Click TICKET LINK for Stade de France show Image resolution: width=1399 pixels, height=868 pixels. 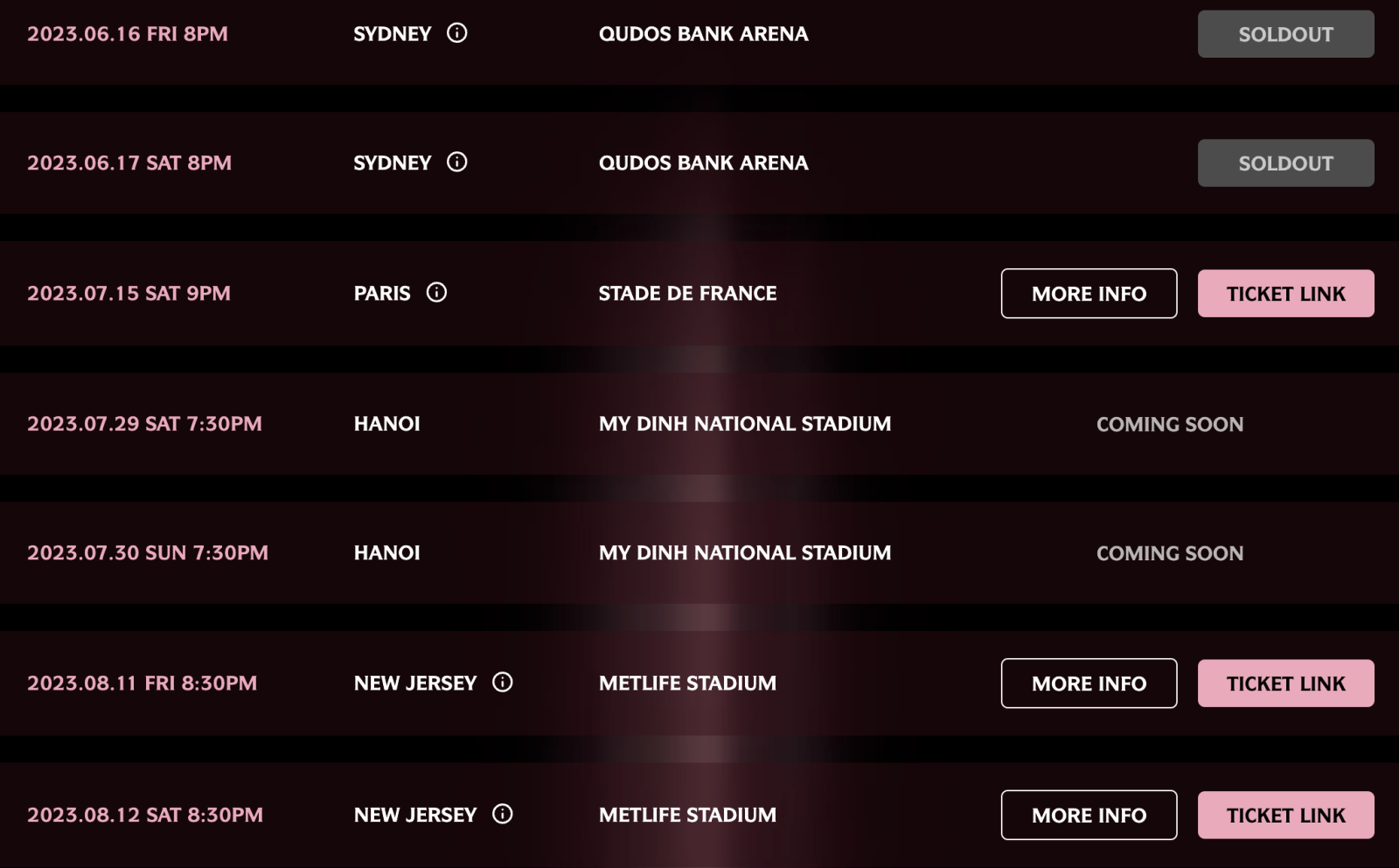pyautogui.click(x=1285, y=294)
